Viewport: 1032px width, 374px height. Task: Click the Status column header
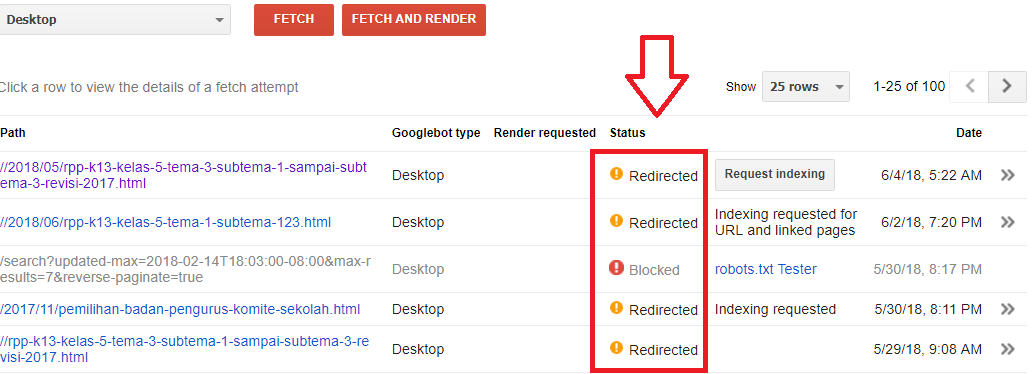[627, 133]
